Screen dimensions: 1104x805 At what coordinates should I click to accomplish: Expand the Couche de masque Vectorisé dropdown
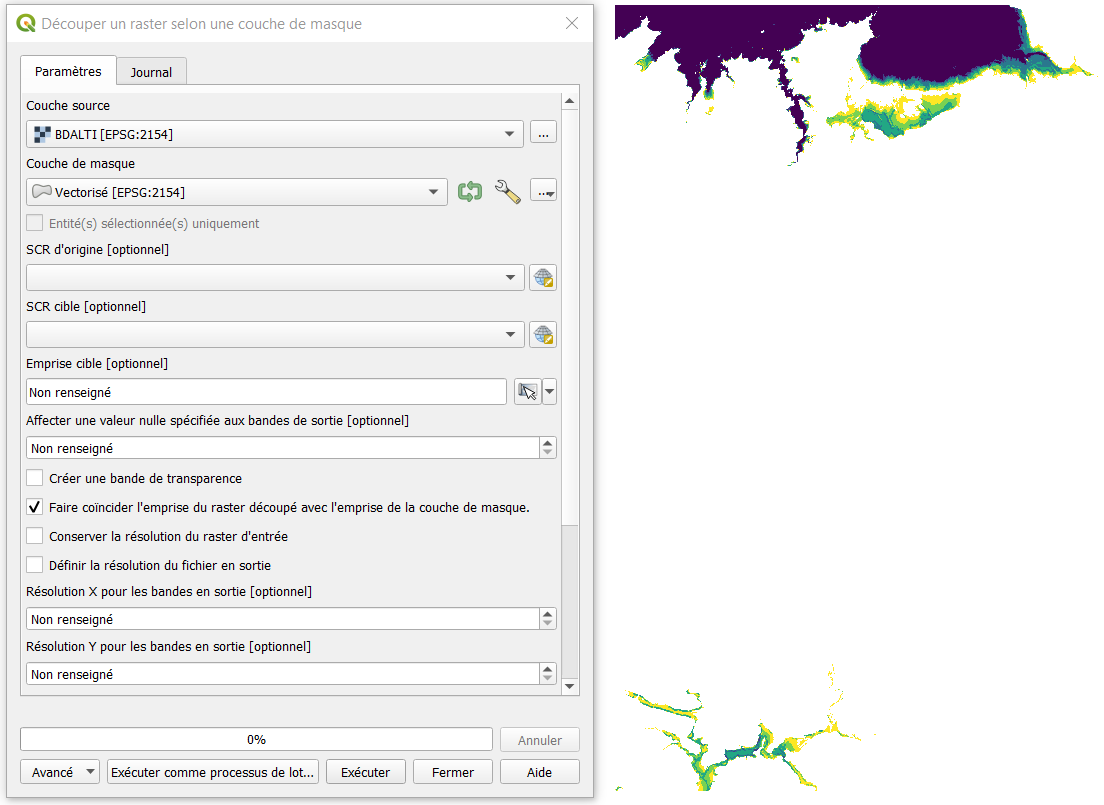[237, 192]
